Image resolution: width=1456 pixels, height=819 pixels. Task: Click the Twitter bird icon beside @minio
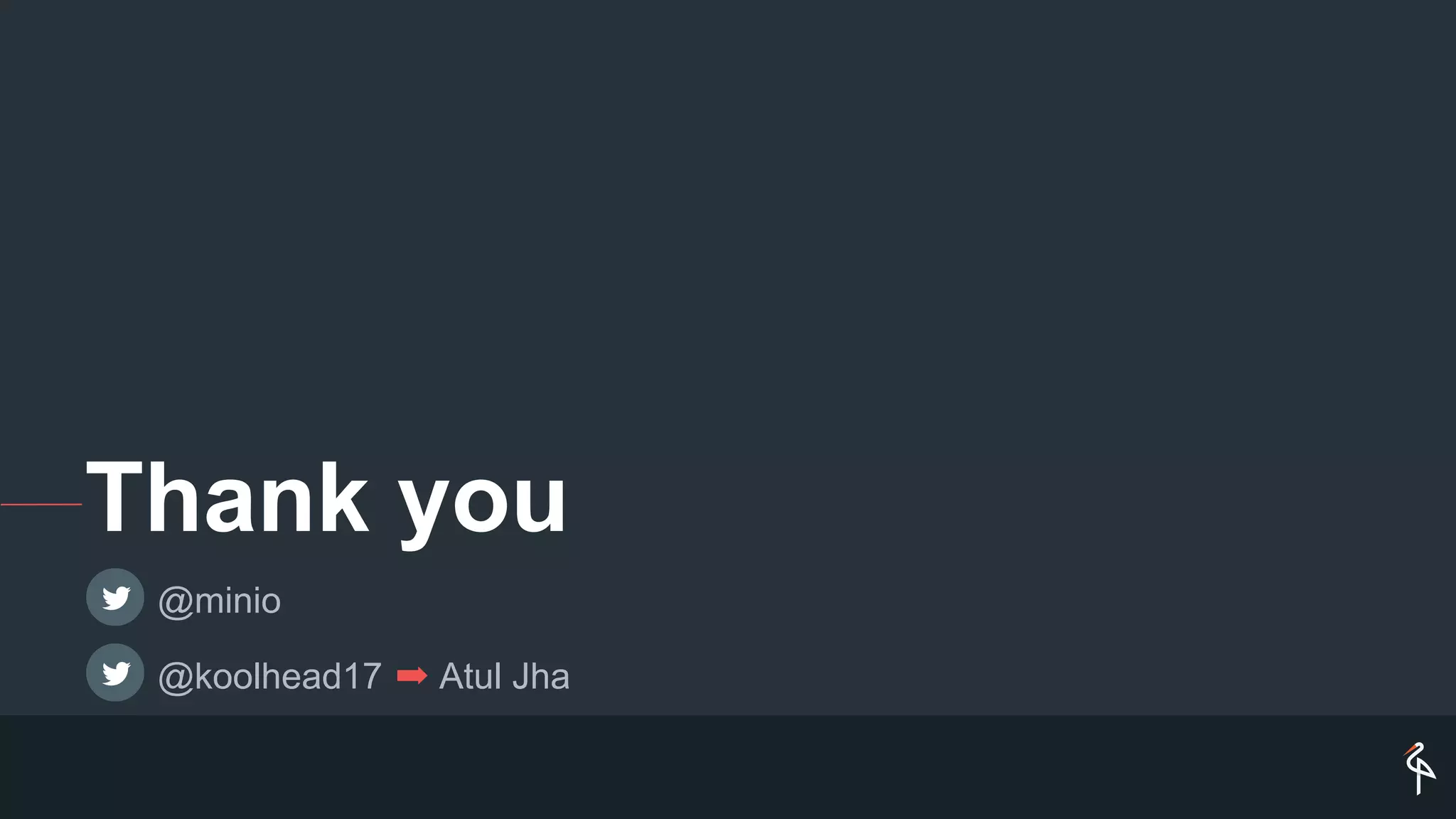coord(115,597)
